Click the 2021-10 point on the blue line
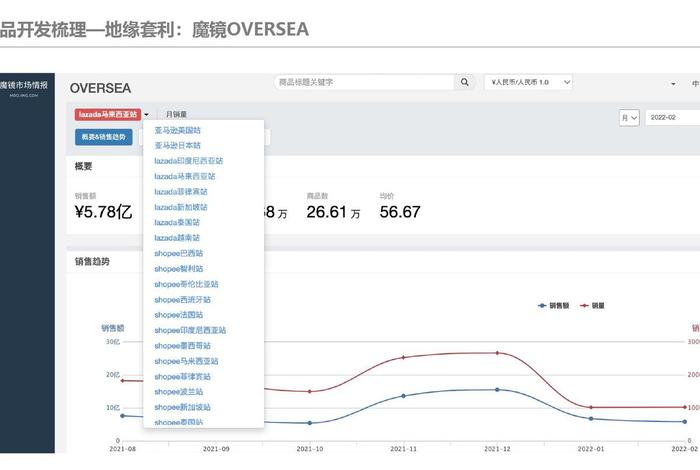 click(310, 423)
